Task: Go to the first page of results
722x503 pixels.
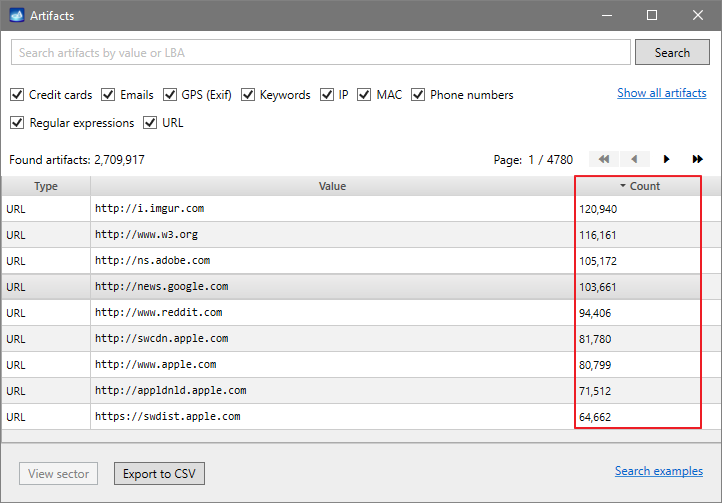Action: [602, 159]
